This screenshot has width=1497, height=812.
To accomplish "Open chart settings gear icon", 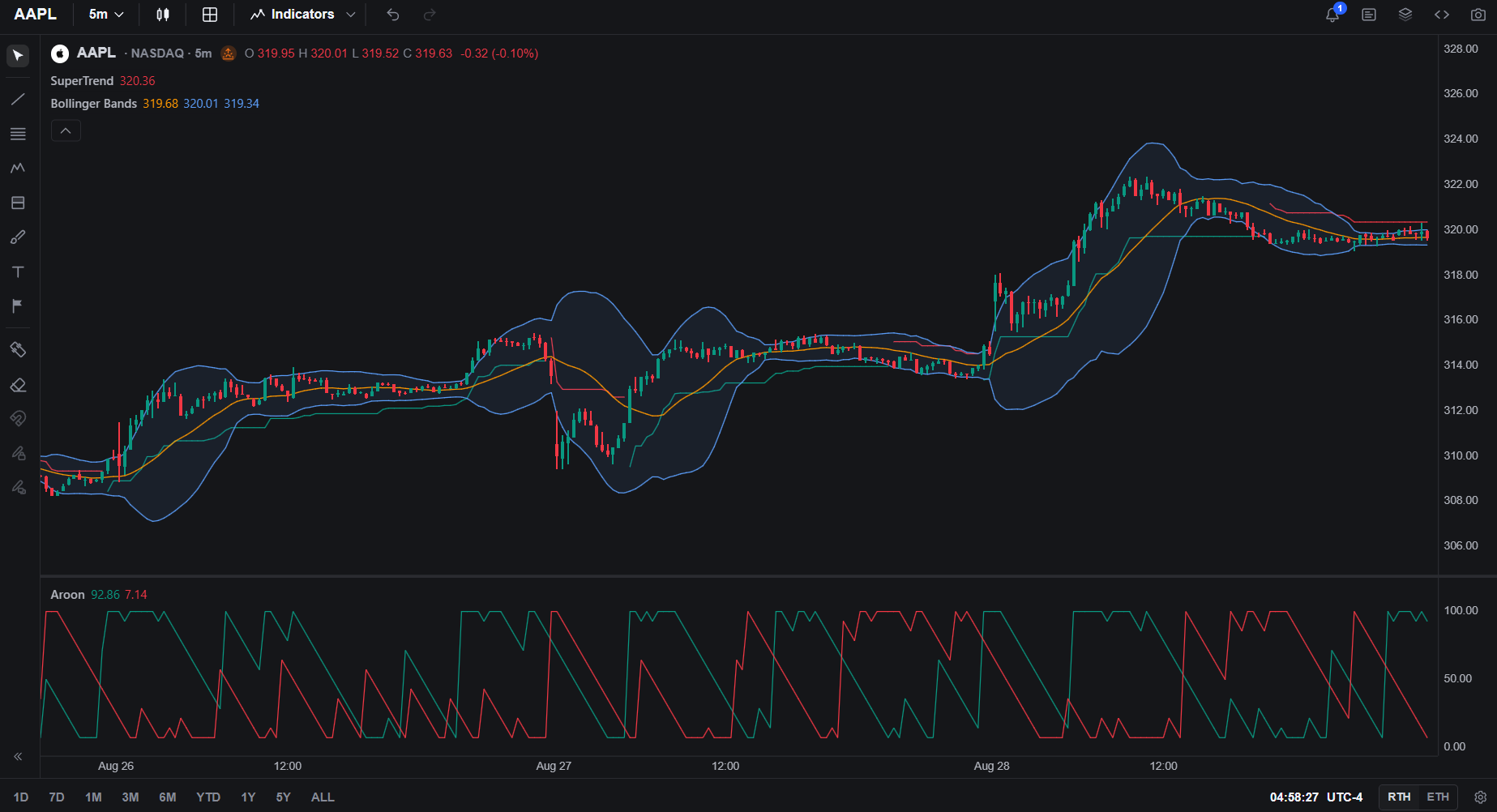I will (1480, 797).
